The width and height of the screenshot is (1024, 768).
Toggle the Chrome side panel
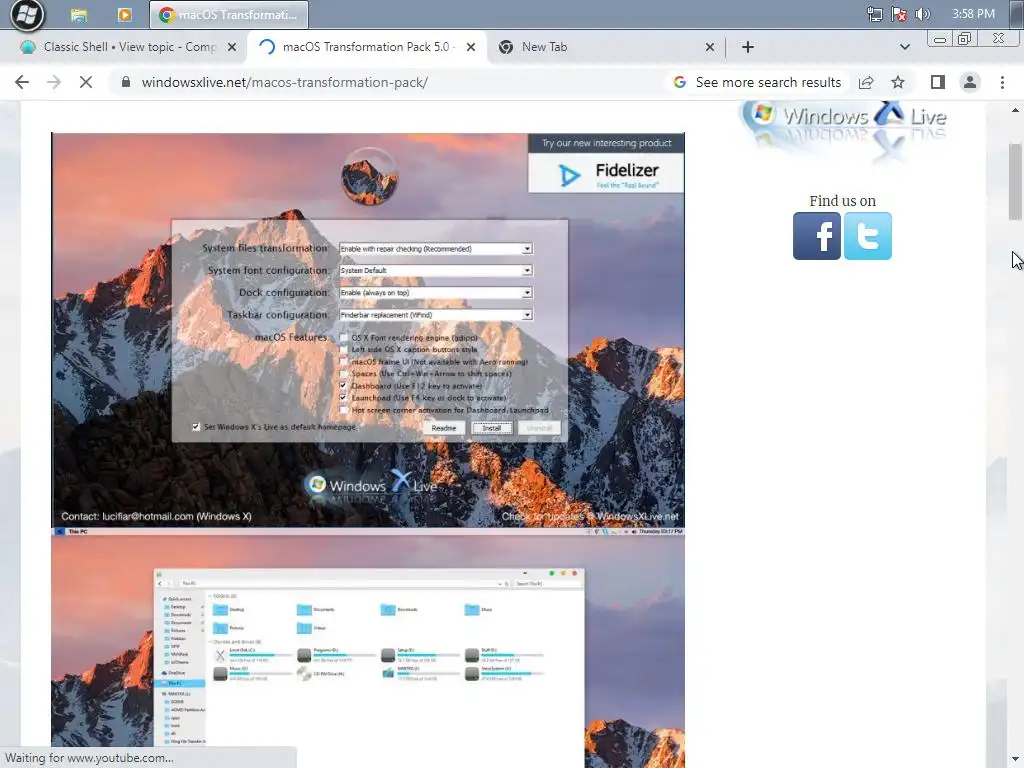point(937,82)
